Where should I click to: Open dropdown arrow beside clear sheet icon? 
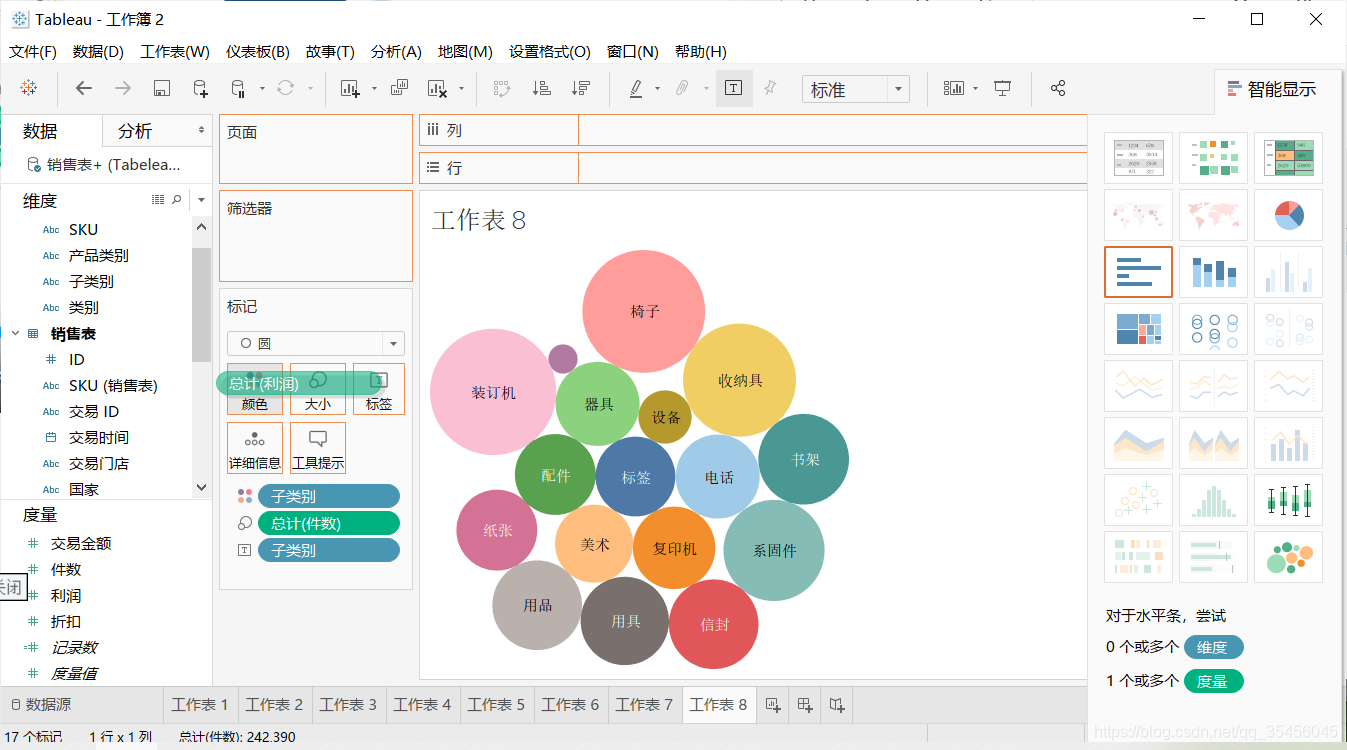[462, 89]
